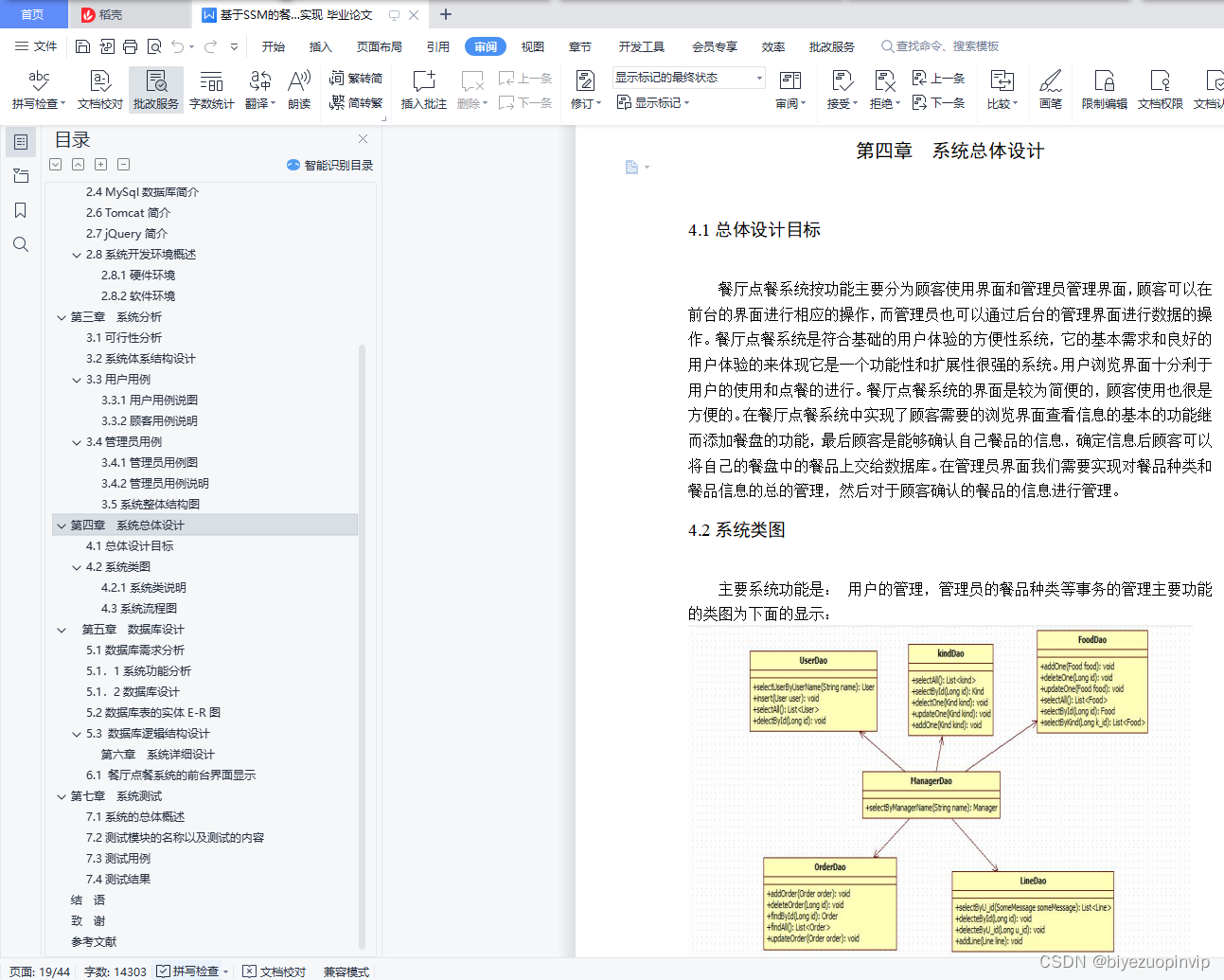Collapse 第三章 系统分析 in outline
This screenshot has width=1224, height=980.
coord(62,317)
